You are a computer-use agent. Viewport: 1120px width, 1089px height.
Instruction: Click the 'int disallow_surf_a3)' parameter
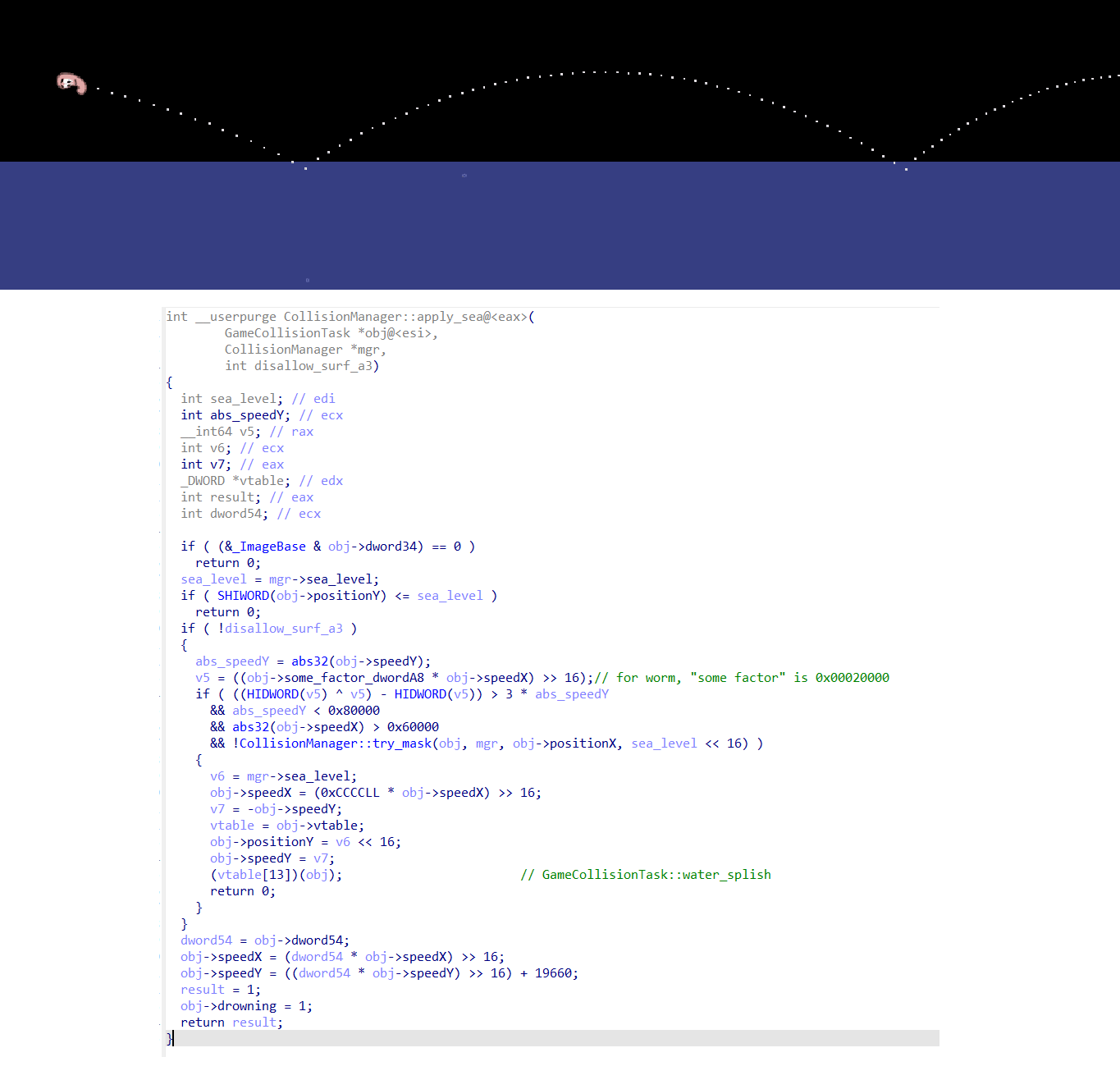pos(302,366)
